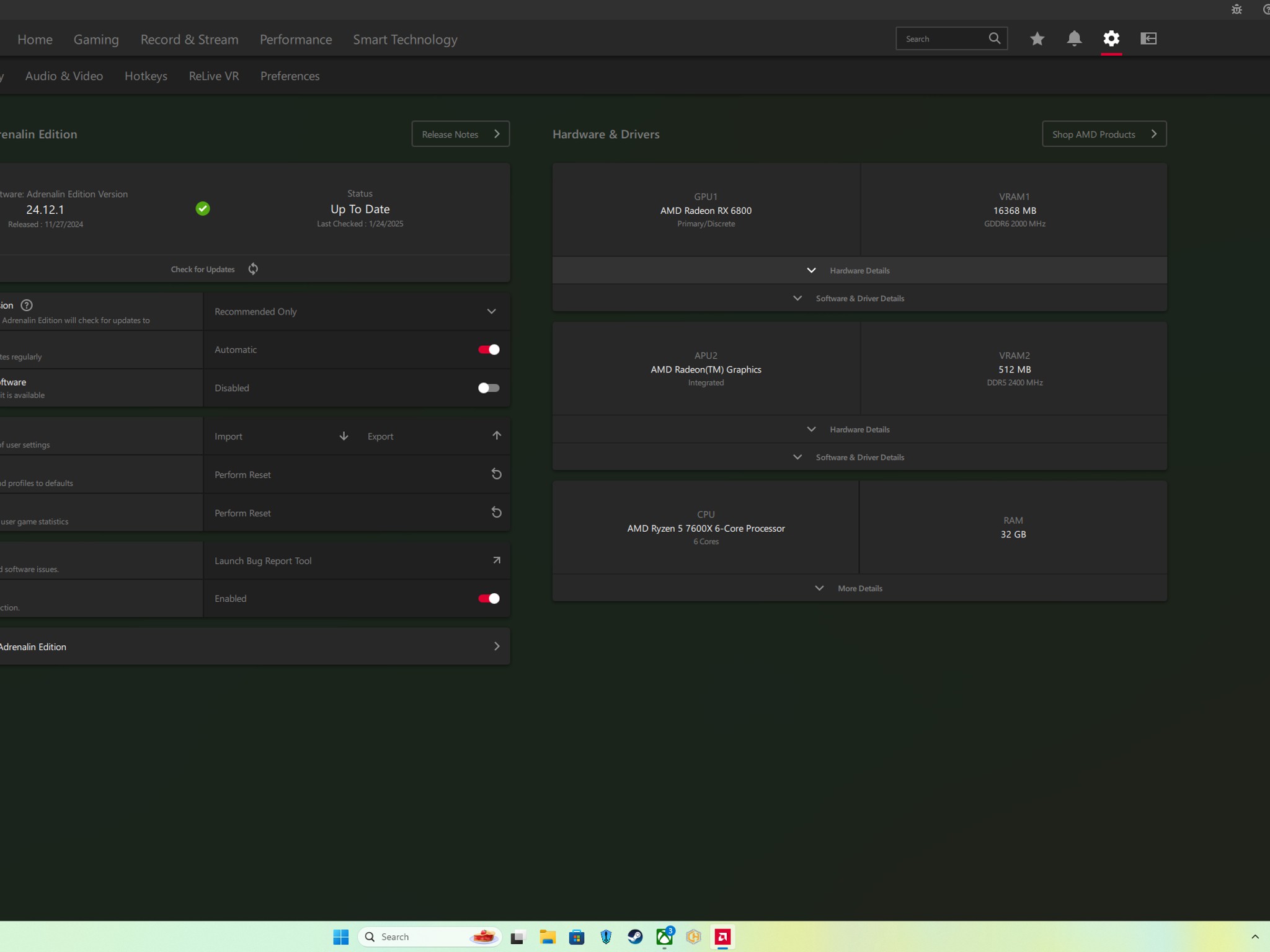The image size is (1270, 952).
Task: Turn off the Automatic toggle
Action: [x=489, y=350]
